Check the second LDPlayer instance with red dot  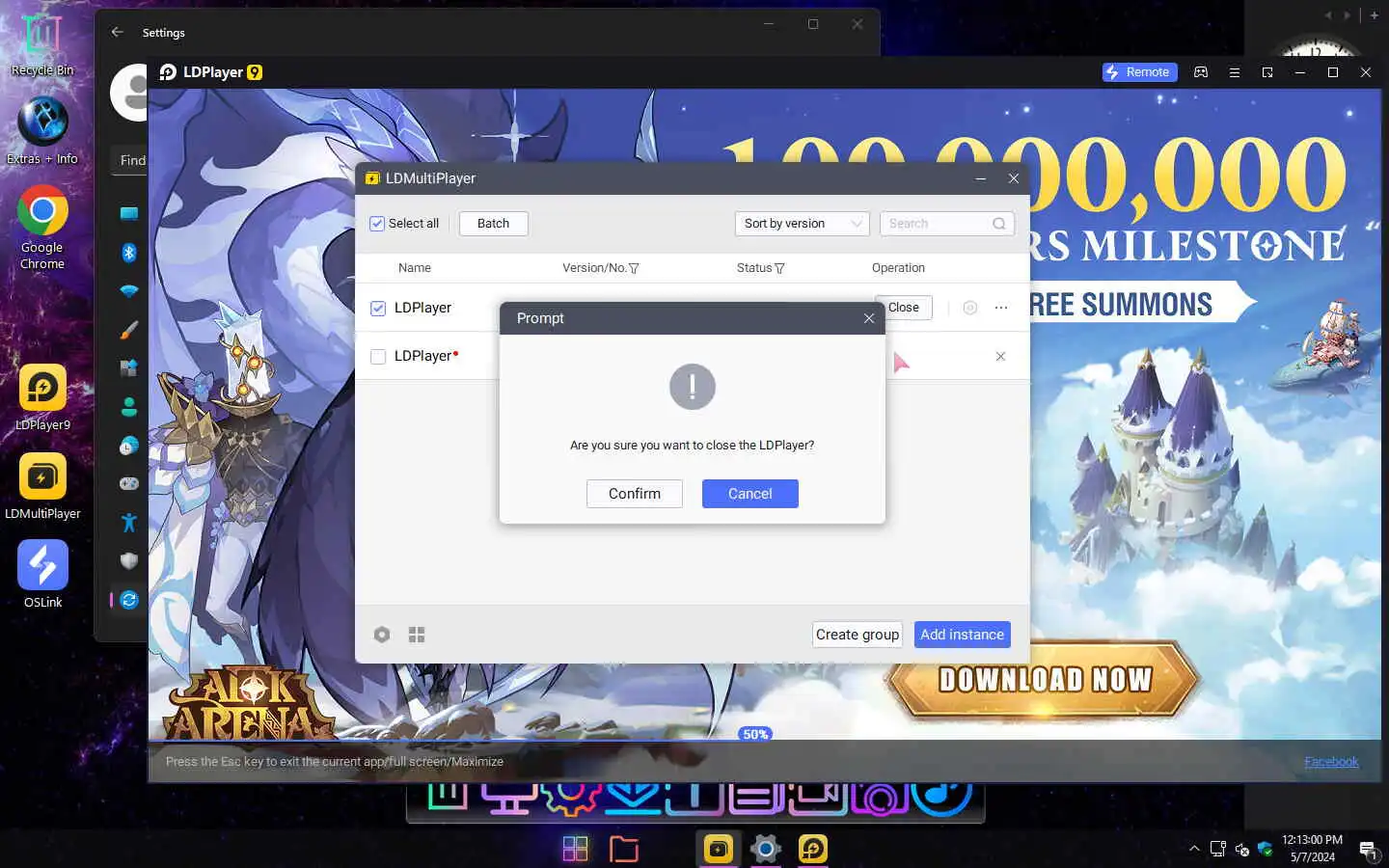(x=378, y=356)
